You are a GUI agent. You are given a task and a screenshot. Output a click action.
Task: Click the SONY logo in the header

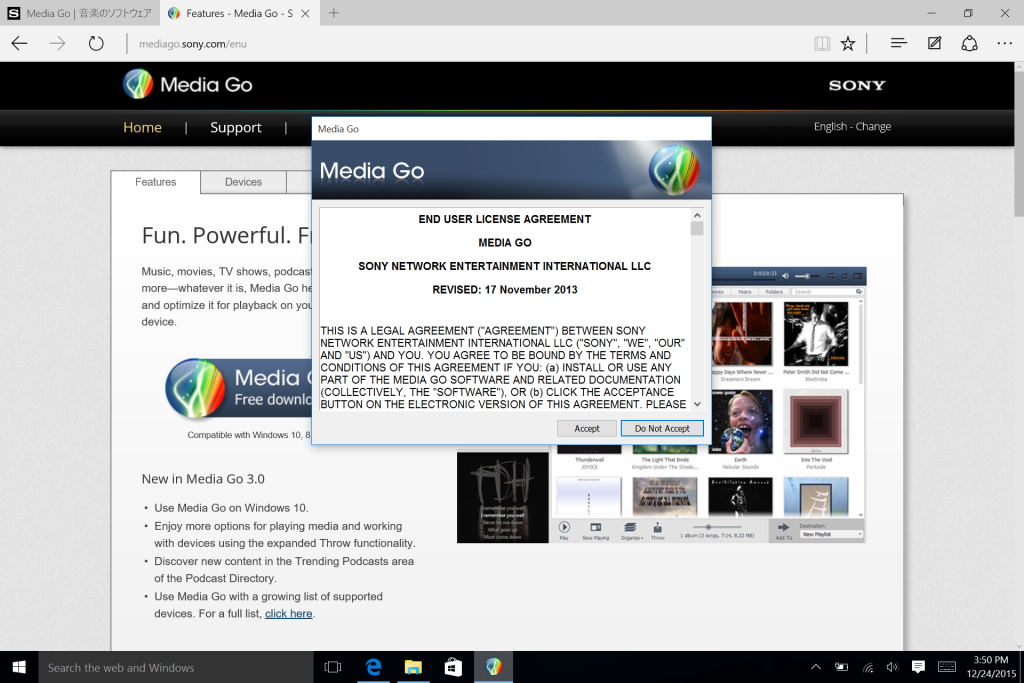coord(857,86)
